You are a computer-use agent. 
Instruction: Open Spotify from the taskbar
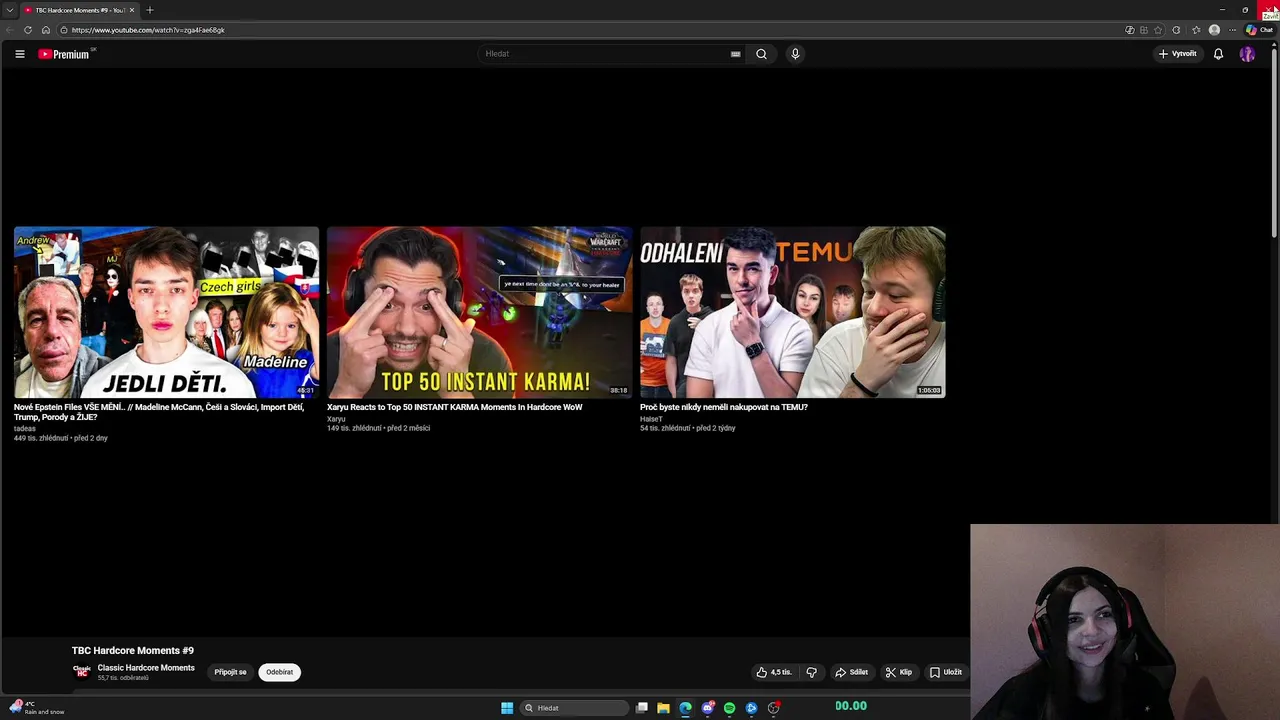pos(729,708)
